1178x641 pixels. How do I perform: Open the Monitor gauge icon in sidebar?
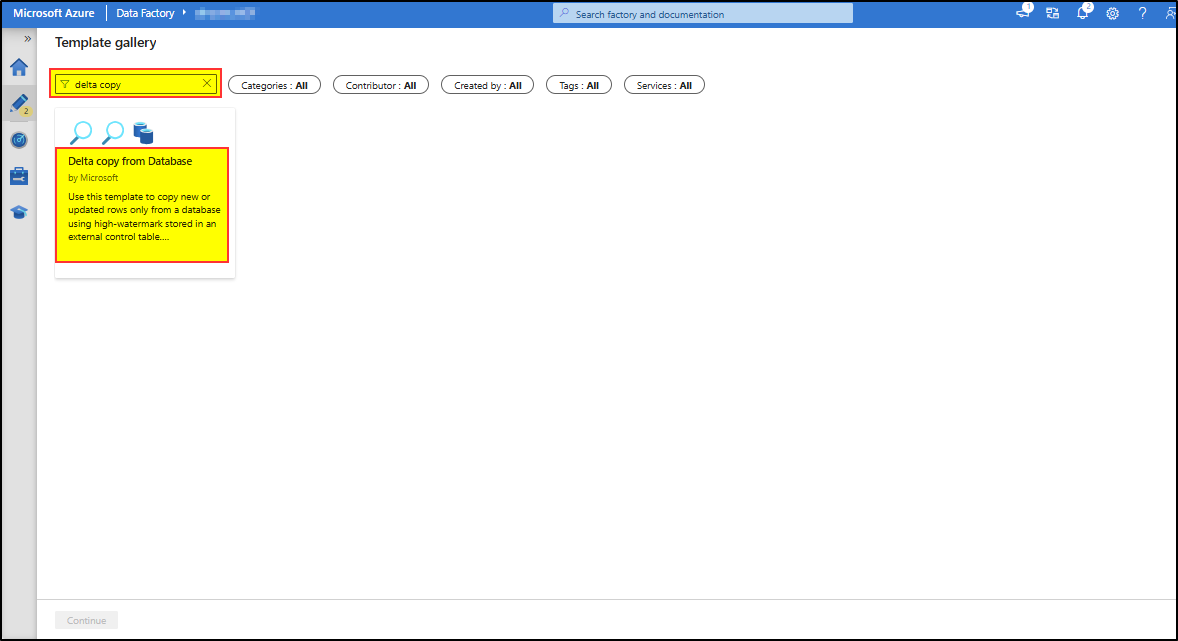(x=19, y=140)
